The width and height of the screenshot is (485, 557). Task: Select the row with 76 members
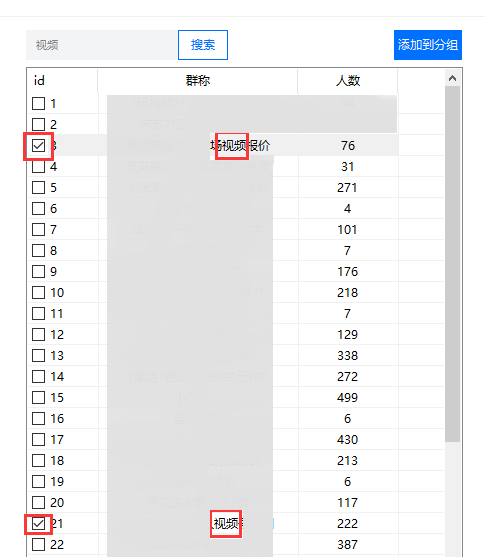point(236,146)
